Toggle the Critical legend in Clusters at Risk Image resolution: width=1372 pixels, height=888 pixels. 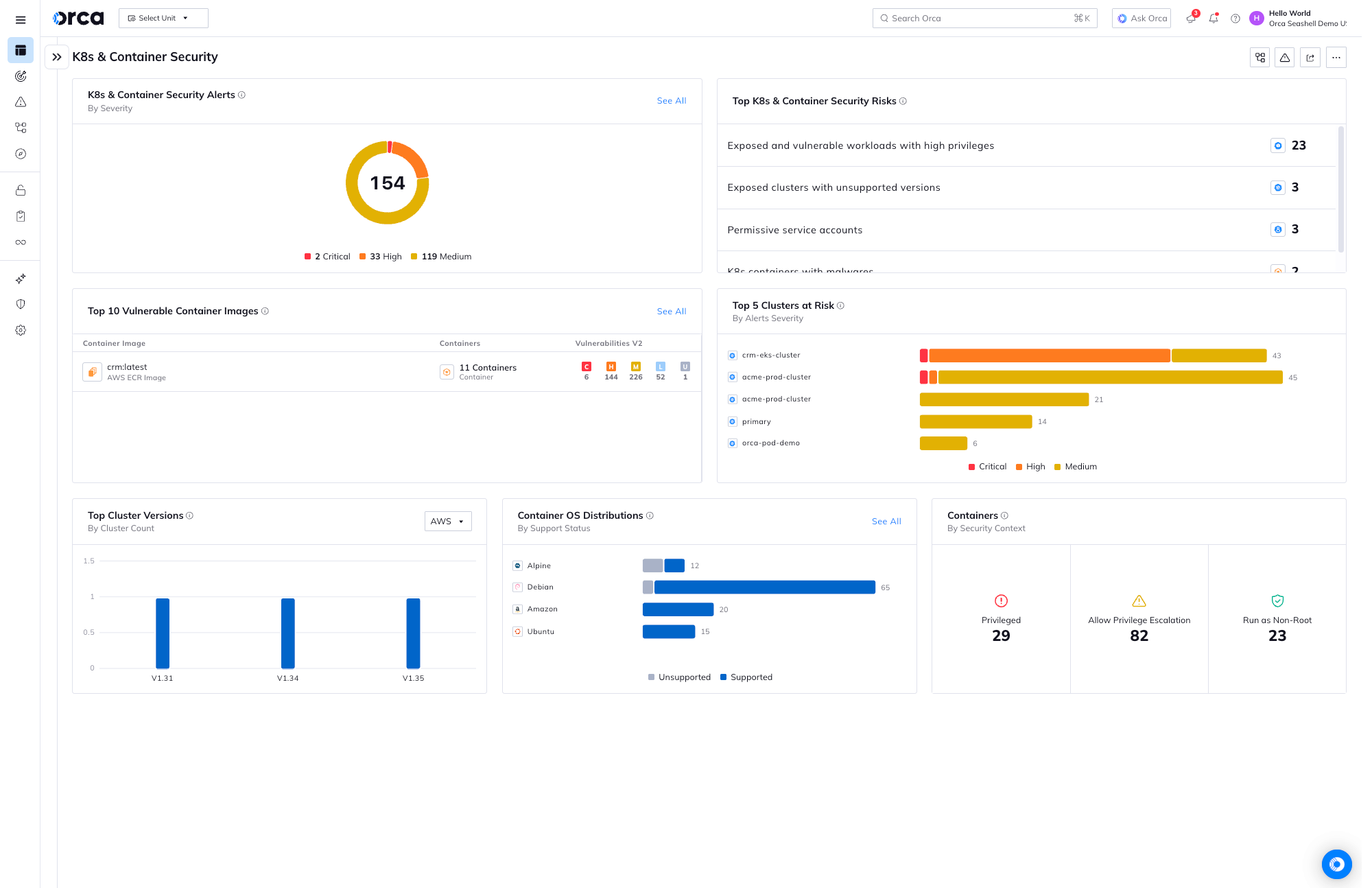(x=987, y=467)
